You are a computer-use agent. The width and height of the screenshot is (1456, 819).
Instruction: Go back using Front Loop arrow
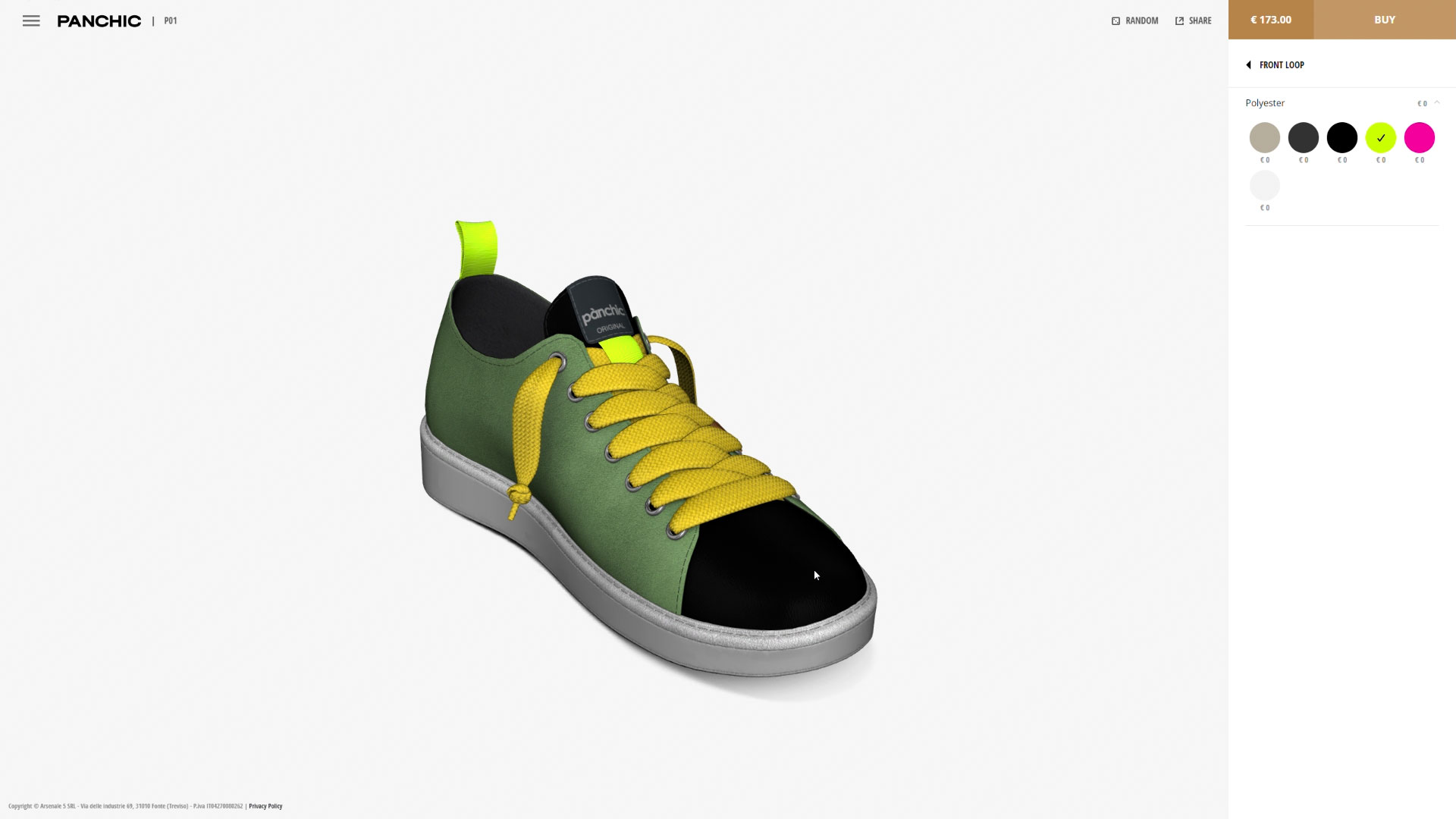point(1248,65)
